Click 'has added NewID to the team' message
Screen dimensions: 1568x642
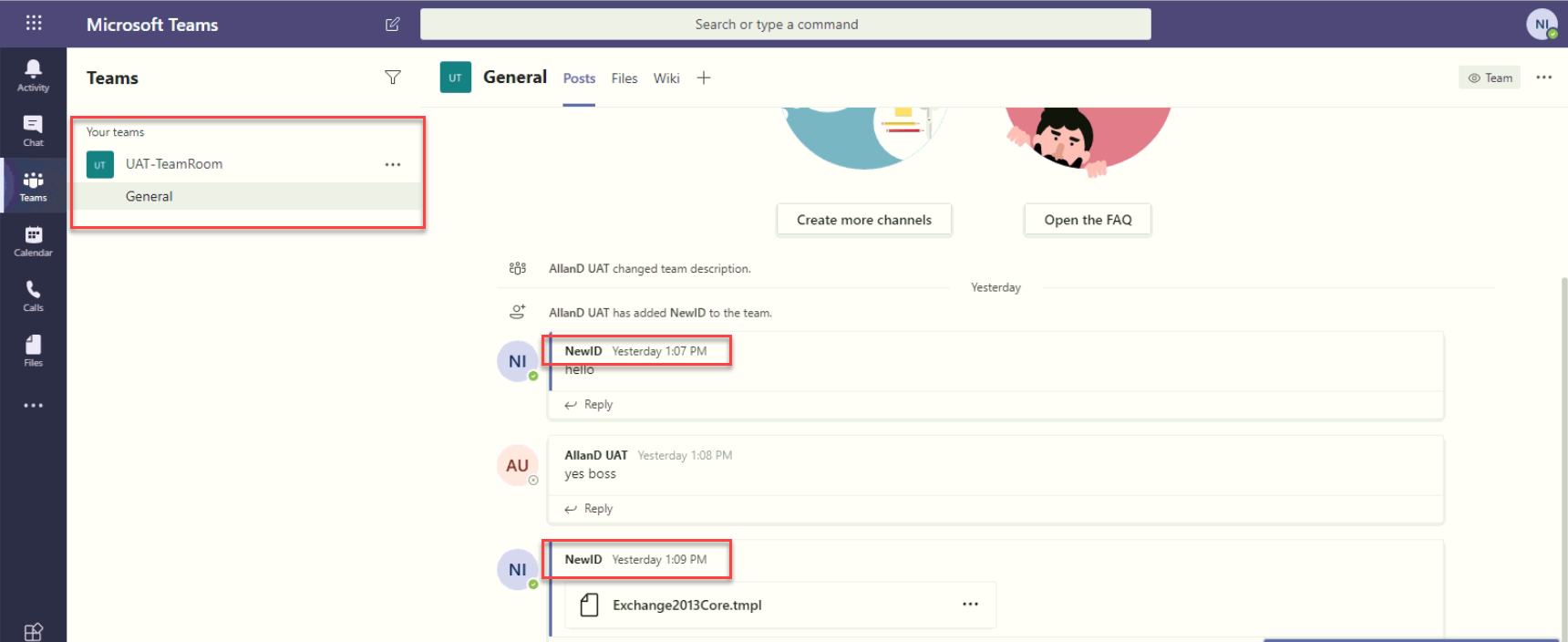660,313
